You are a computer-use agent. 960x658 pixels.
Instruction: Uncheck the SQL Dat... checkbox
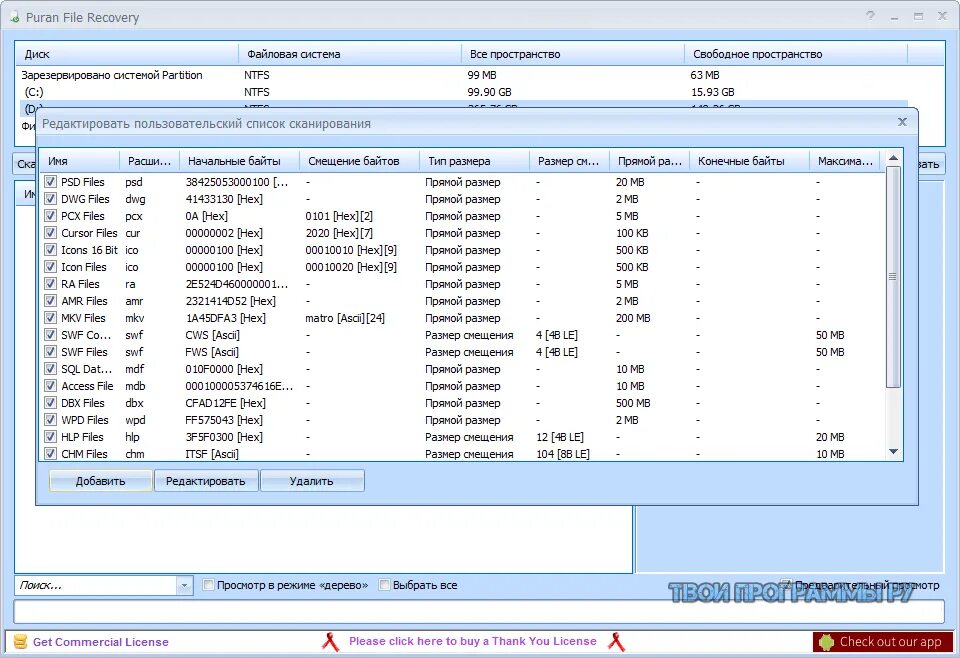[50, 369]
